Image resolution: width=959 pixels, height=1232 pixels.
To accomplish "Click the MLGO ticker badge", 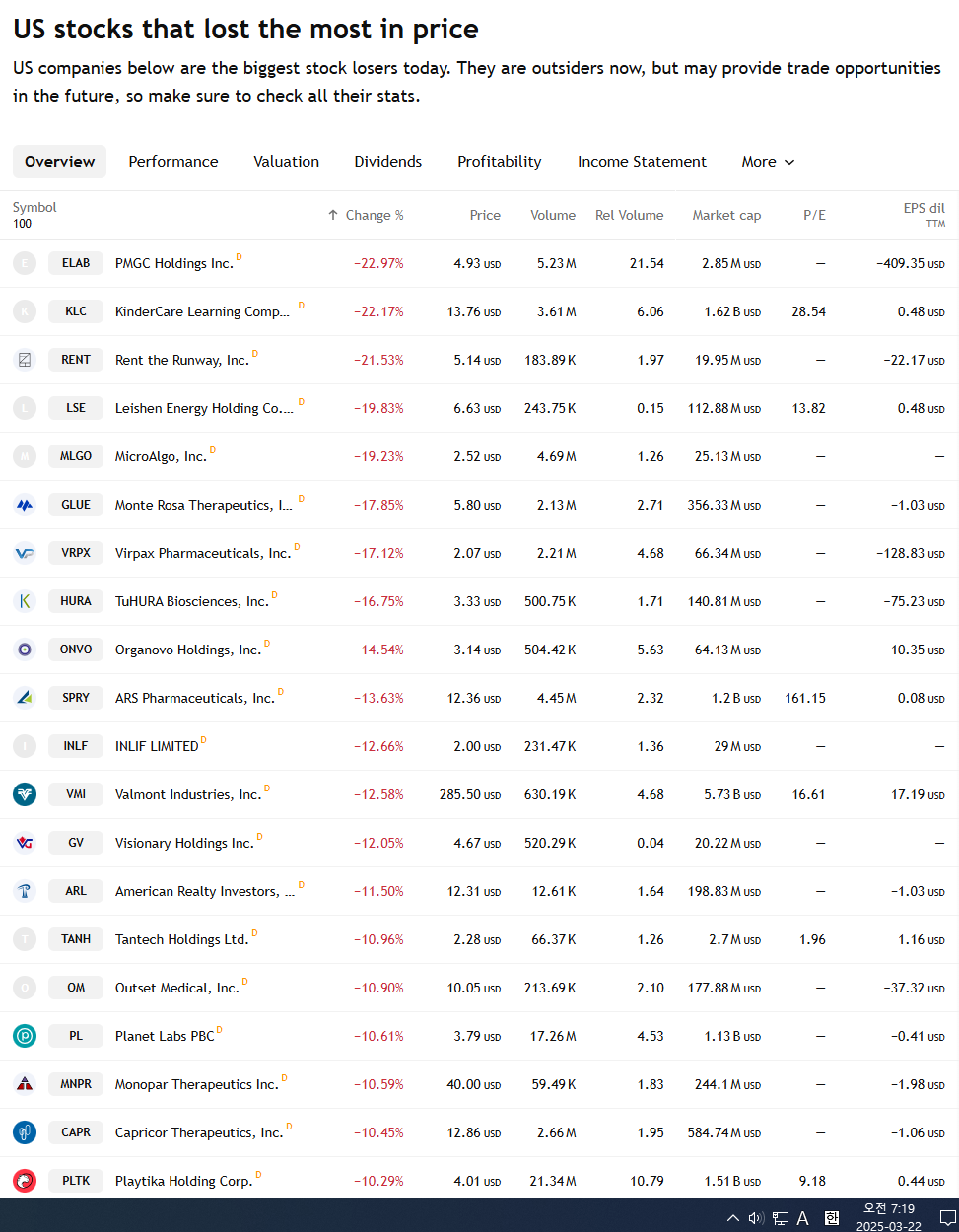I will (76, 456).
